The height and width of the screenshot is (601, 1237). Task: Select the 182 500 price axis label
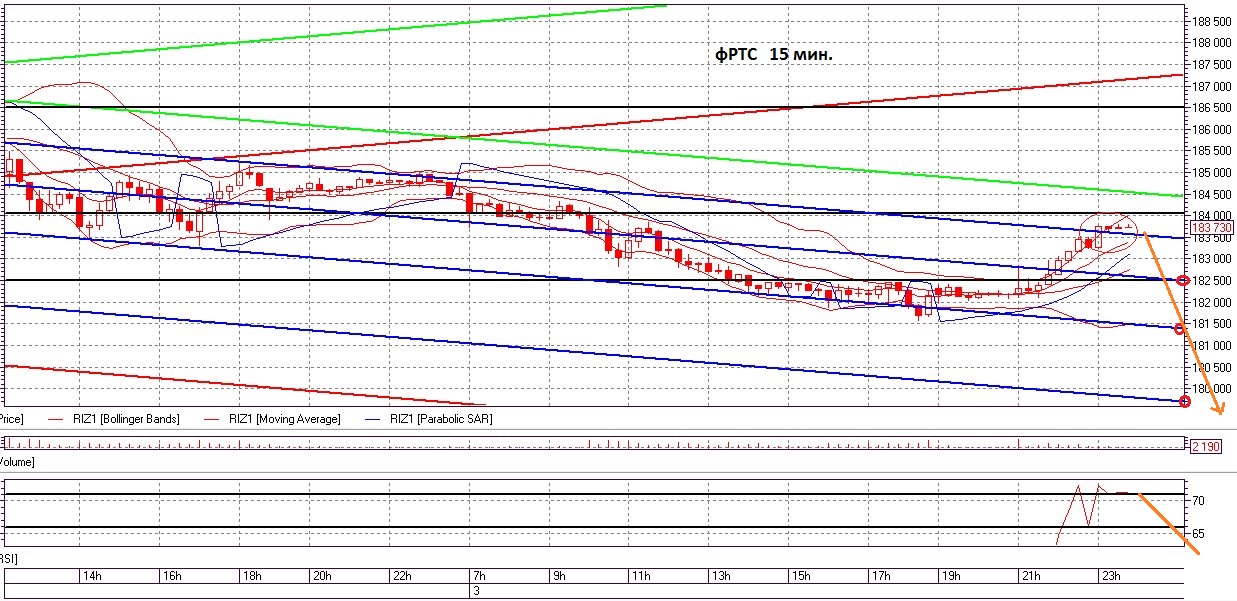pyautogui.click(x=1210, y=280)
